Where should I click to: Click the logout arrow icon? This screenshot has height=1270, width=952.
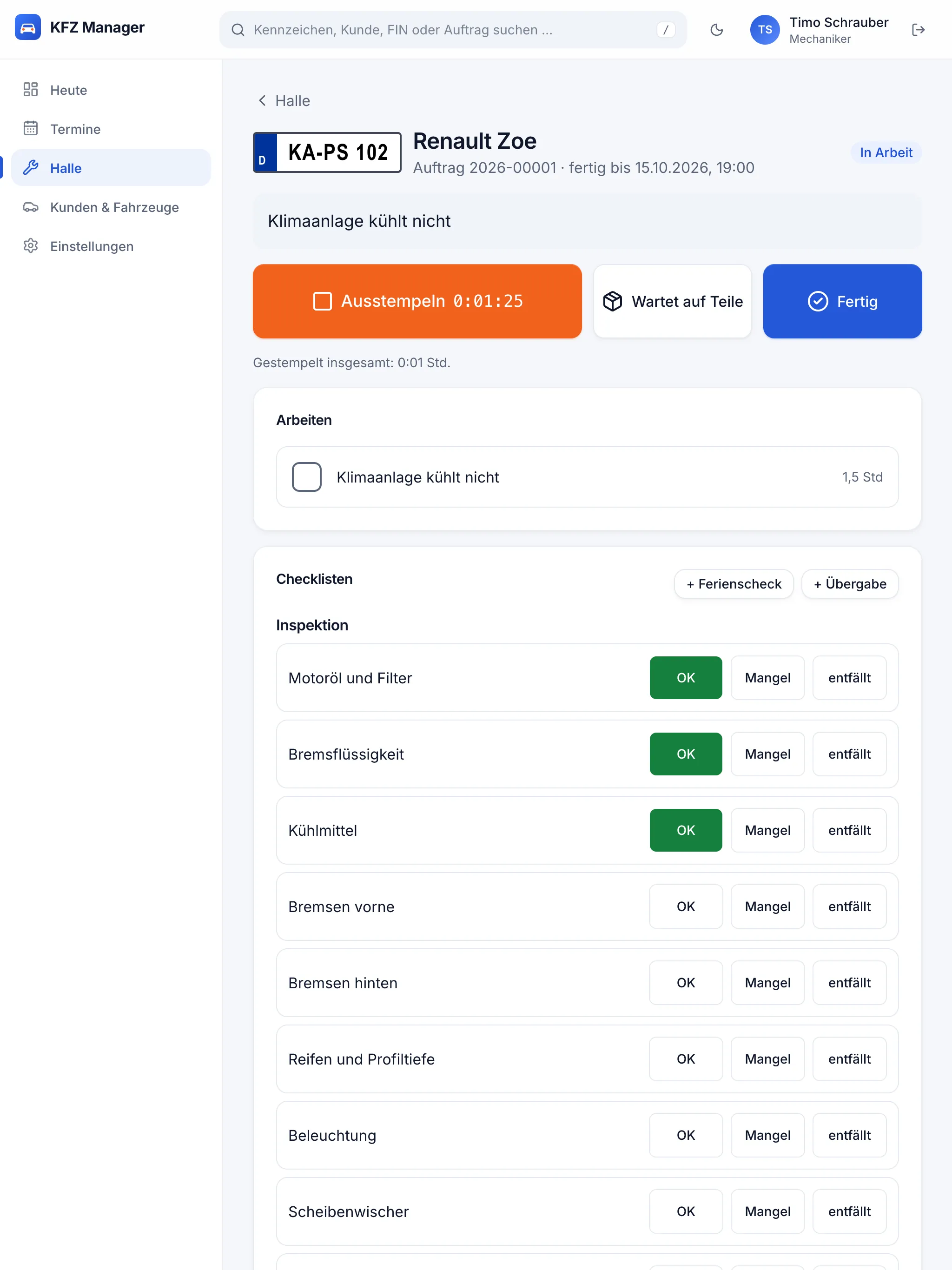point(918,30)
